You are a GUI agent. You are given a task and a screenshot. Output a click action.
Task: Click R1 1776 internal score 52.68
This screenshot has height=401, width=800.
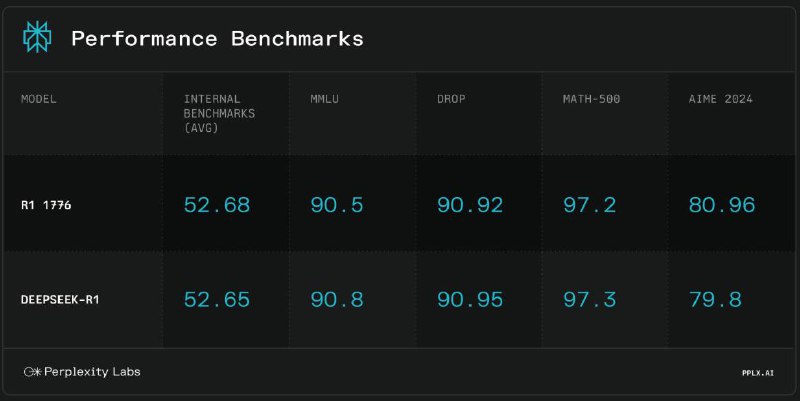217,205
